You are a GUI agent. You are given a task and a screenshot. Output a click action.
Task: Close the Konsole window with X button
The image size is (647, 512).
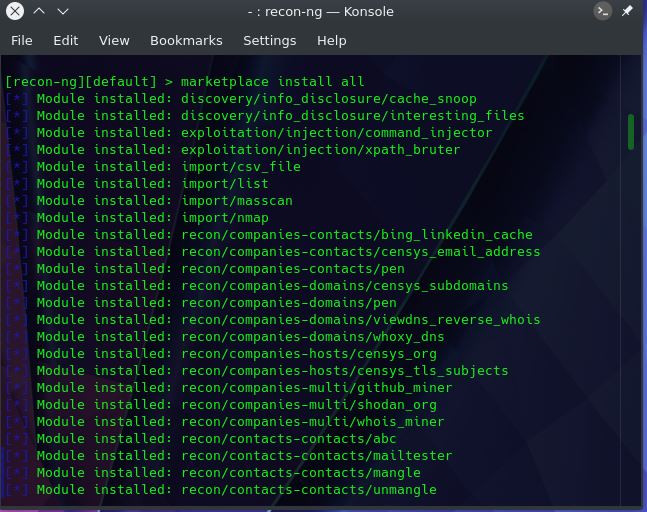click(x=15, y=11)
